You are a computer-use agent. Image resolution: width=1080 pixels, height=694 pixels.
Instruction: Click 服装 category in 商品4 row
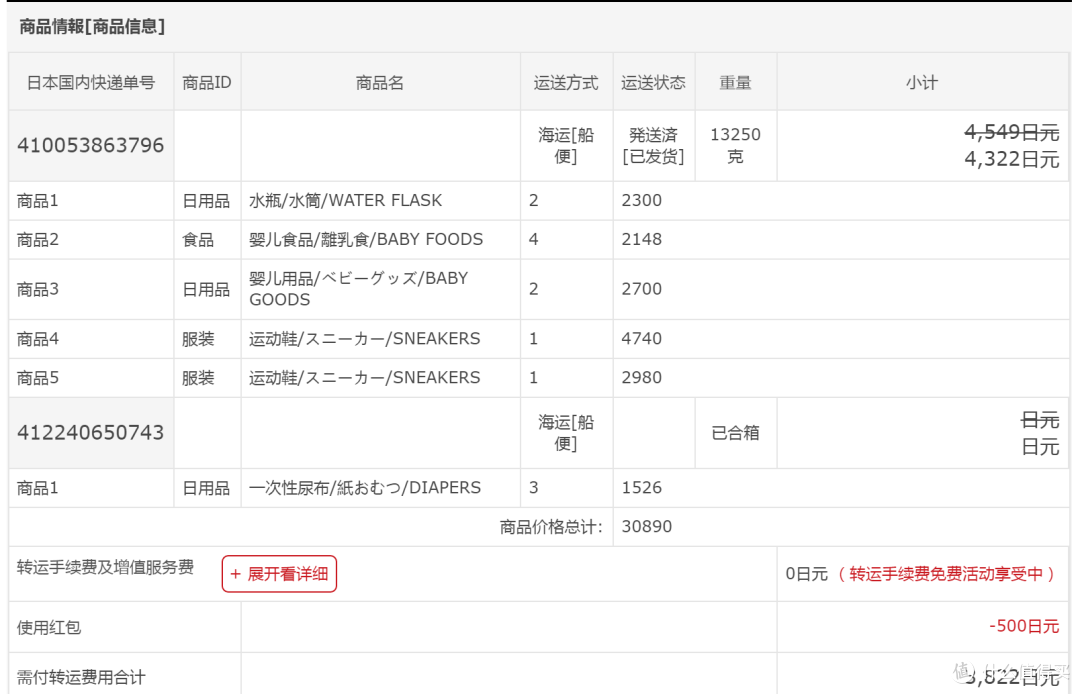(x=198, y=338)
